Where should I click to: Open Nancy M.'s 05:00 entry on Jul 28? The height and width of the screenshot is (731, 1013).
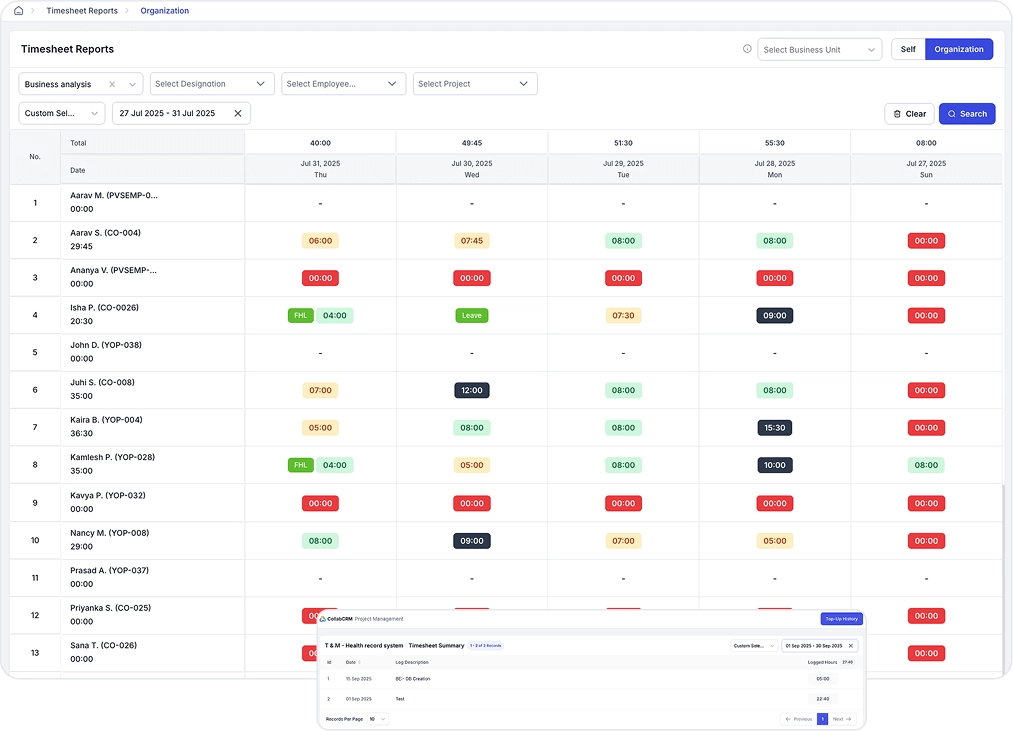coord(775,541)
